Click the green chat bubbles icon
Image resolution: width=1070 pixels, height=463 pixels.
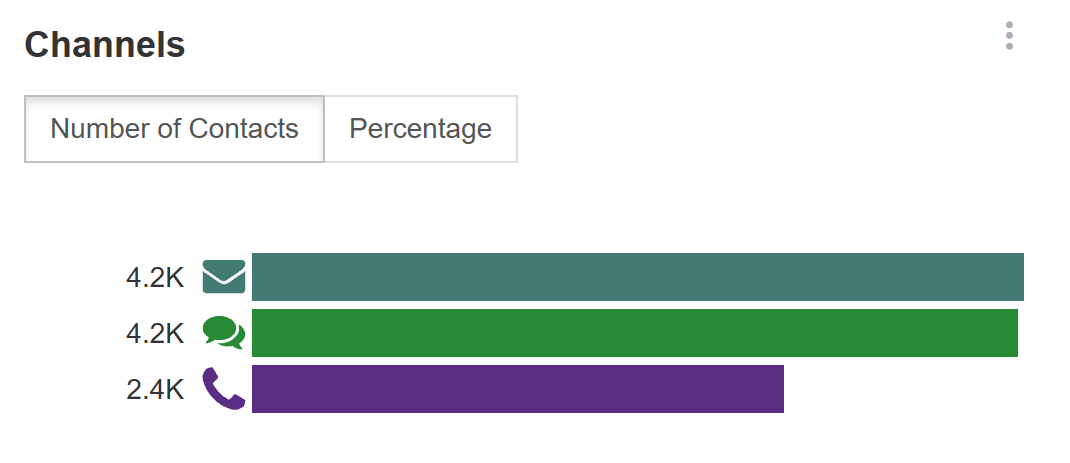click(x=224, y=333)
